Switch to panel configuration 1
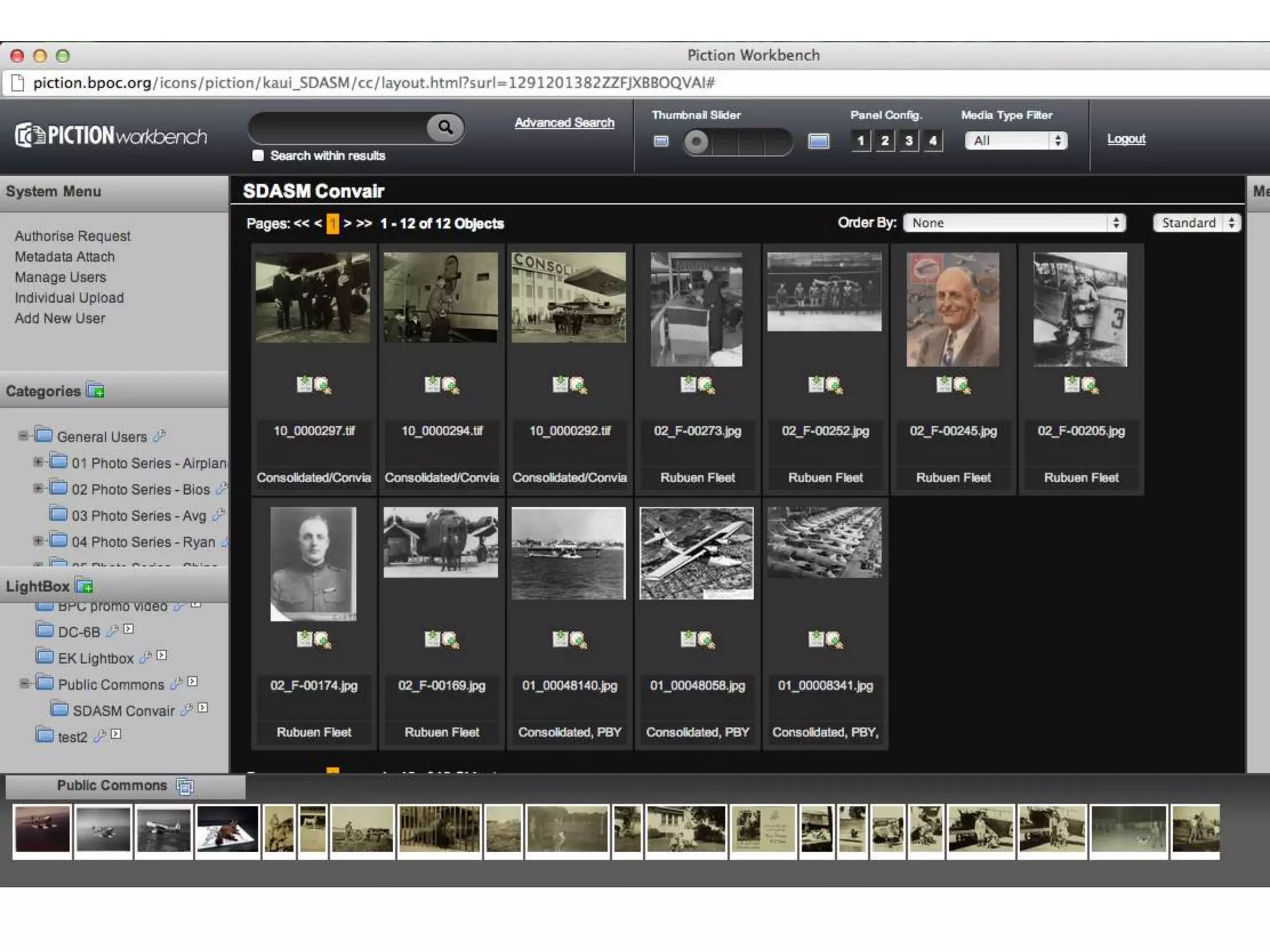 (860, 141)
